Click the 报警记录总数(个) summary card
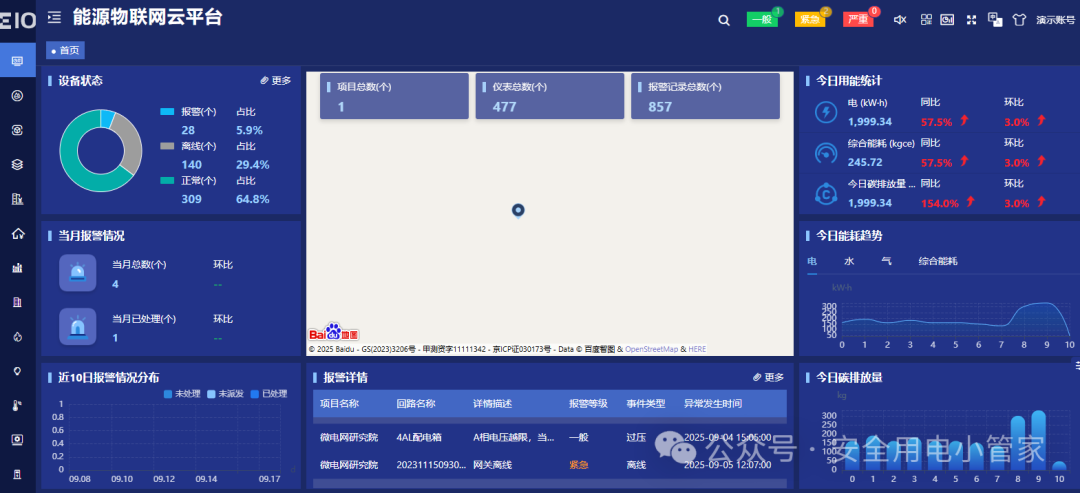 click(x=705, y=96)
